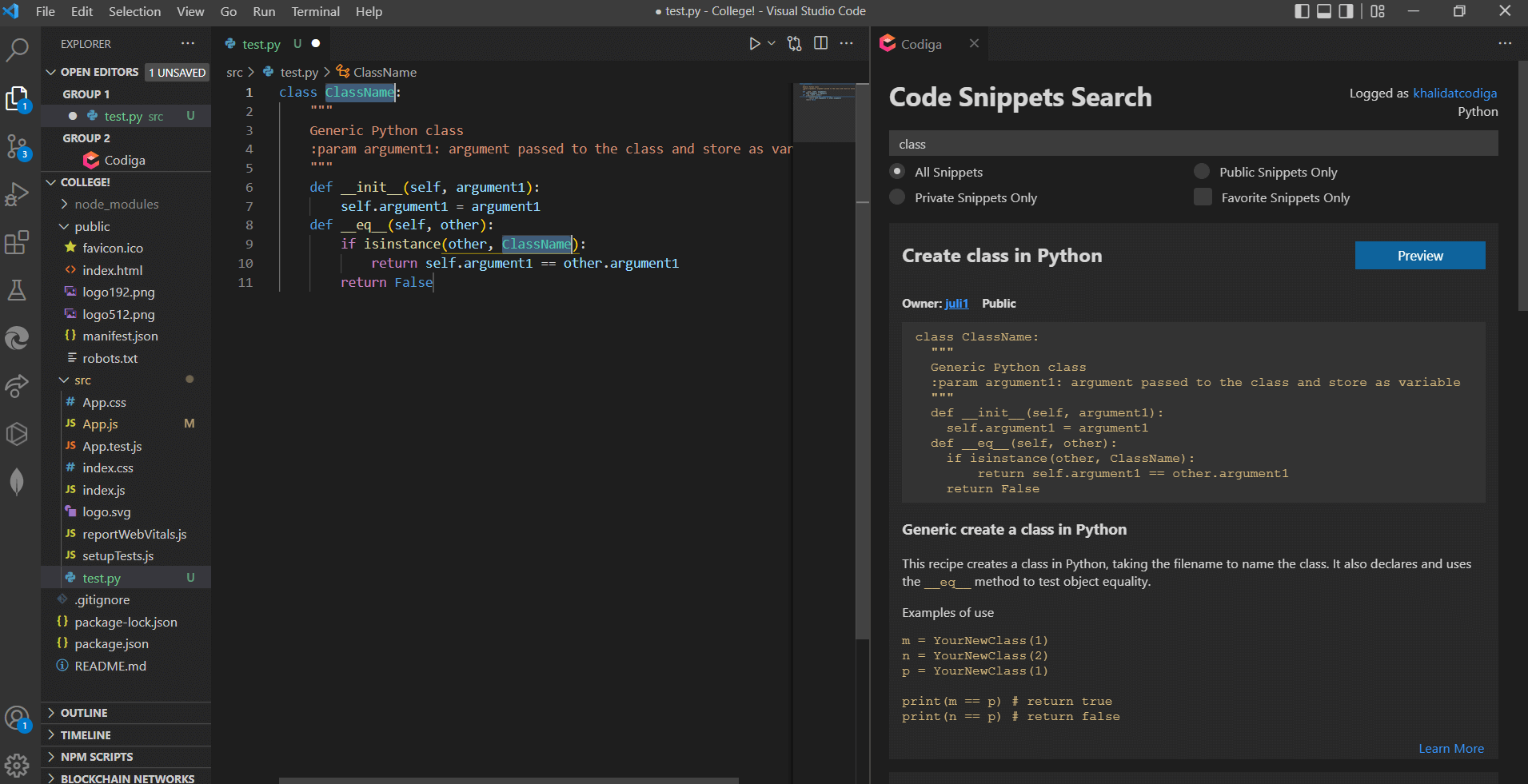Open editor More Actions ellipsis

point(846,43)
